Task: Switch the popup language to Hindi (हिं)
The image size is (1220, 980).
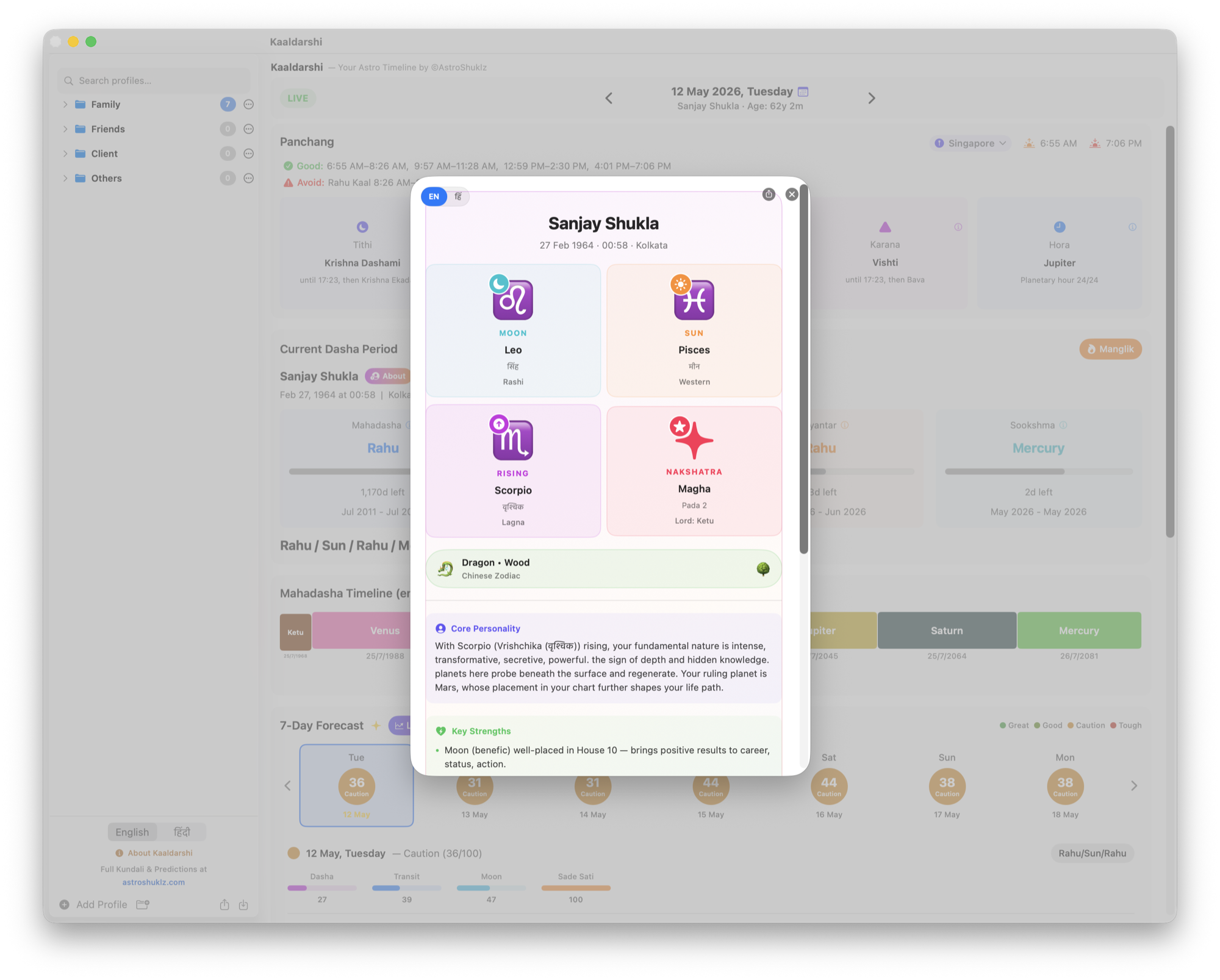Action: 458,196
